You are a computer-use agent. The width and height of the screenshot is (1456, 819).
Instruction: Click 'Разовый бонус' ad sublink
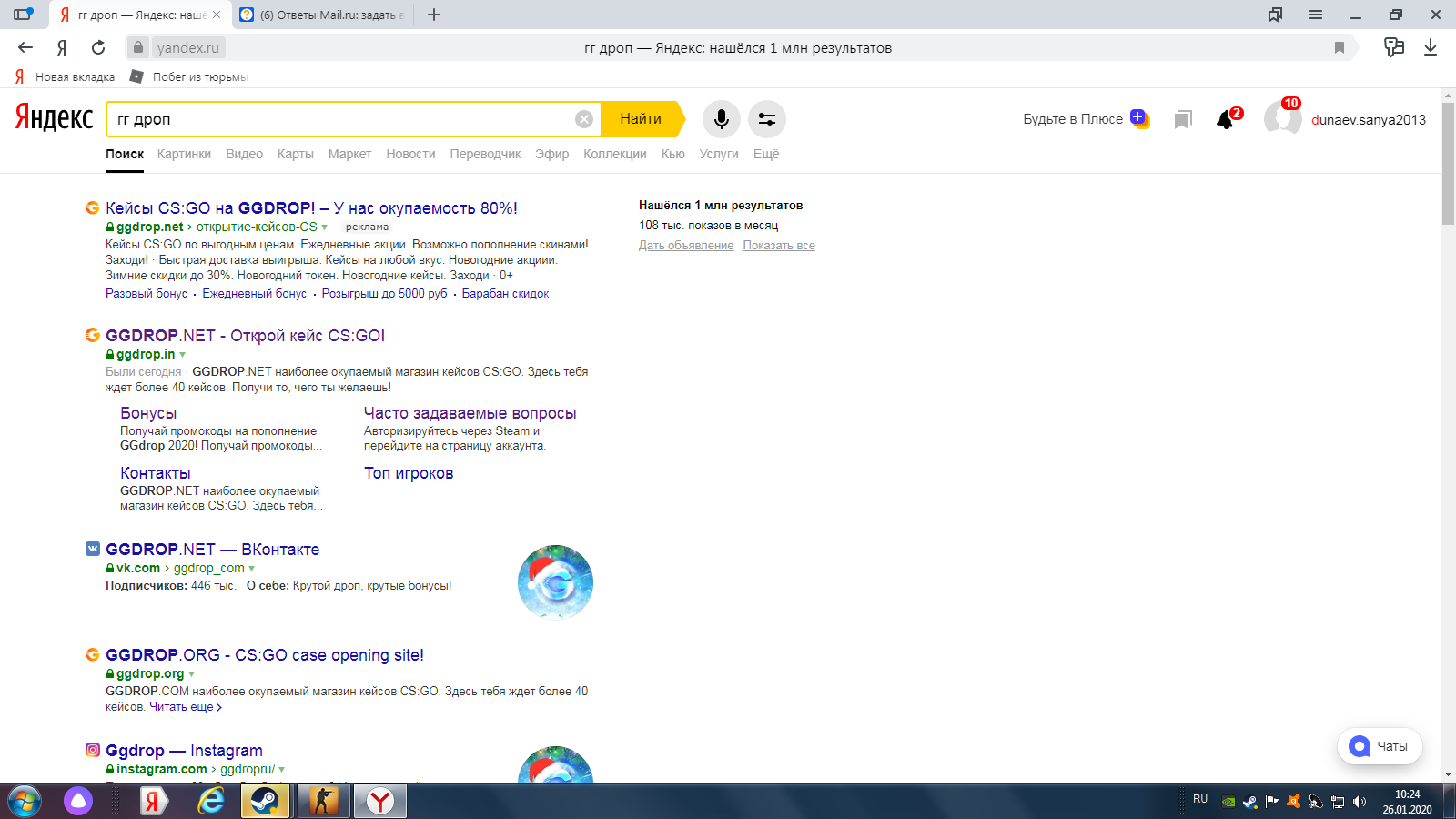click(x=147, y=294)
